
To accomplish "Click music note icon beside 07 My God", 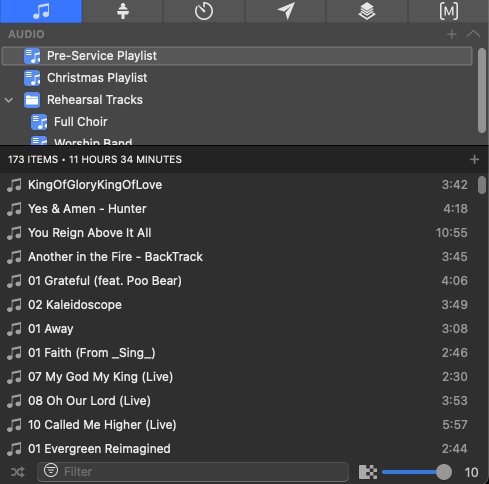I will pos(14,377).
